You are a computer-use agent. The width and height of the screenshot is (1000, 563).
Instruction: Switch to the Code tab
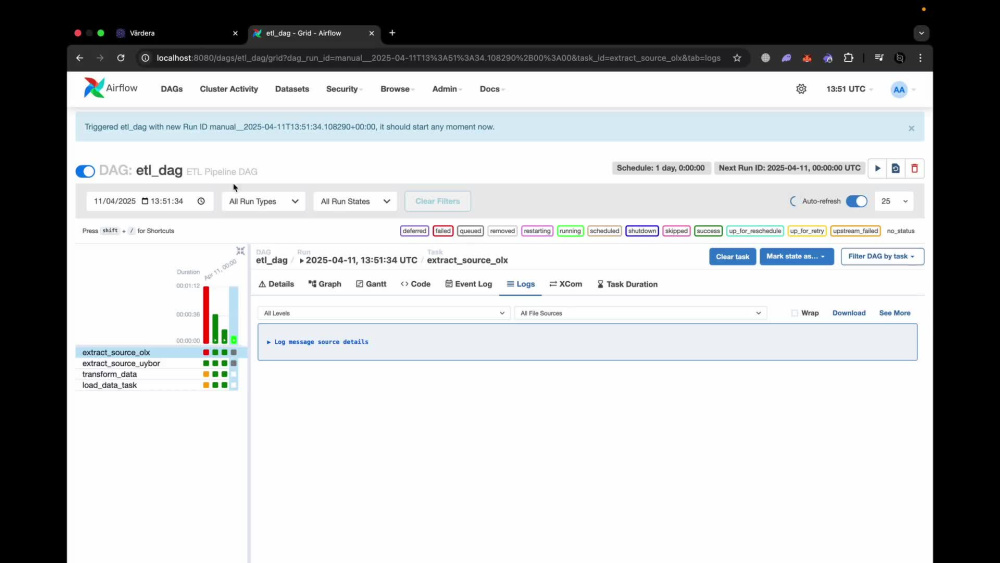(x=416, y=284)
